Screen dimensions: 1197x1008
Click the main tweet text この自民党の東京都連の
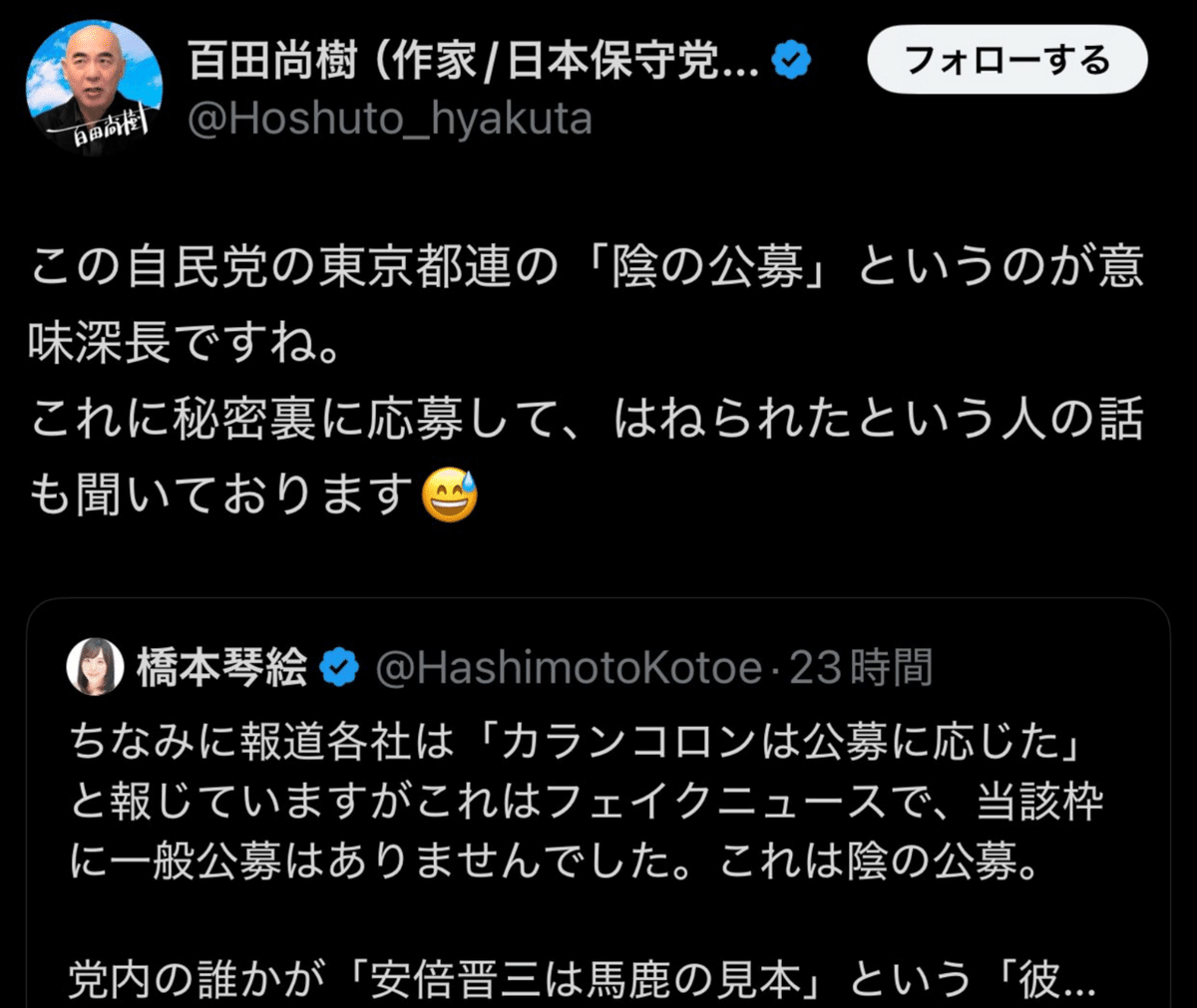587,267
